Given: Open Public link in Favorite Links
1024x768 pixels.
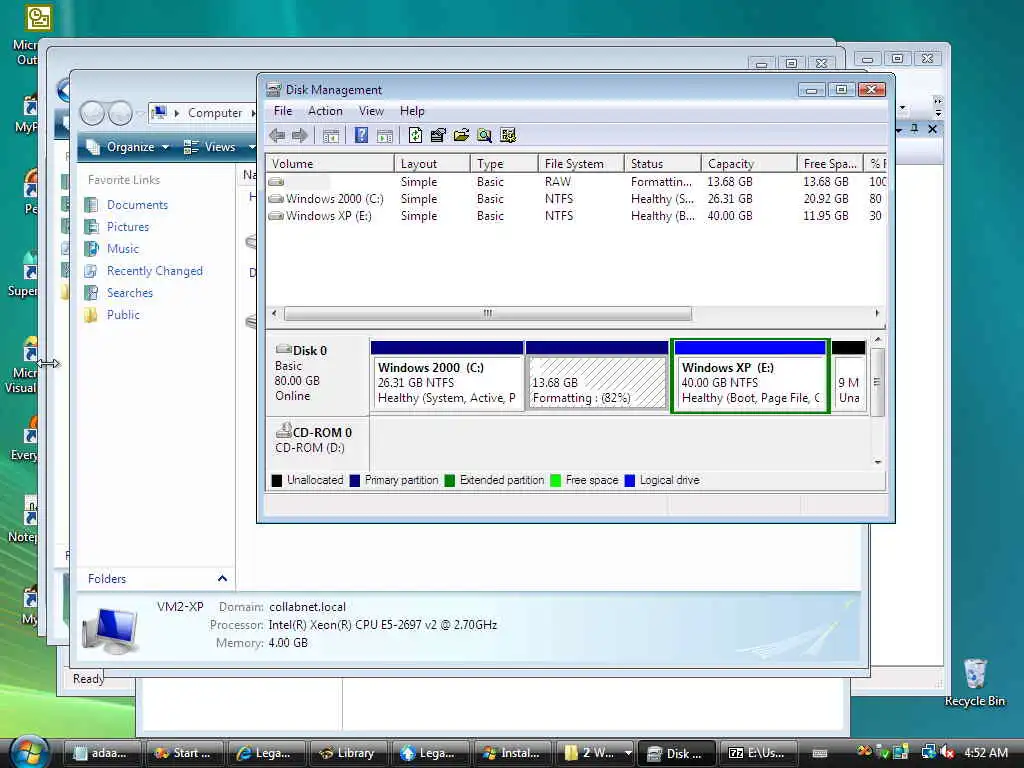Looking at the screenshot, I should click(123, 315).
